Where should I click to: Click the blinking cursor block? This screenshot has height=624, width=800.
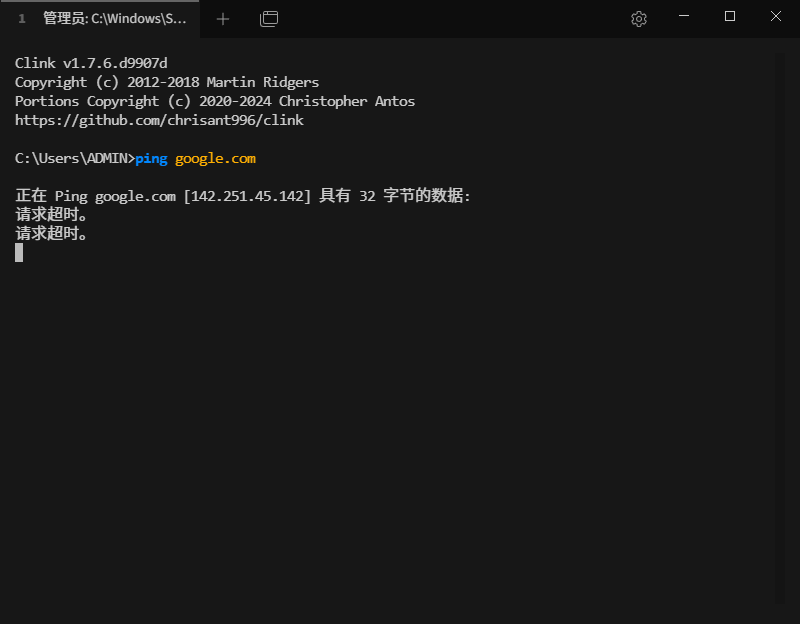[19, 253]
